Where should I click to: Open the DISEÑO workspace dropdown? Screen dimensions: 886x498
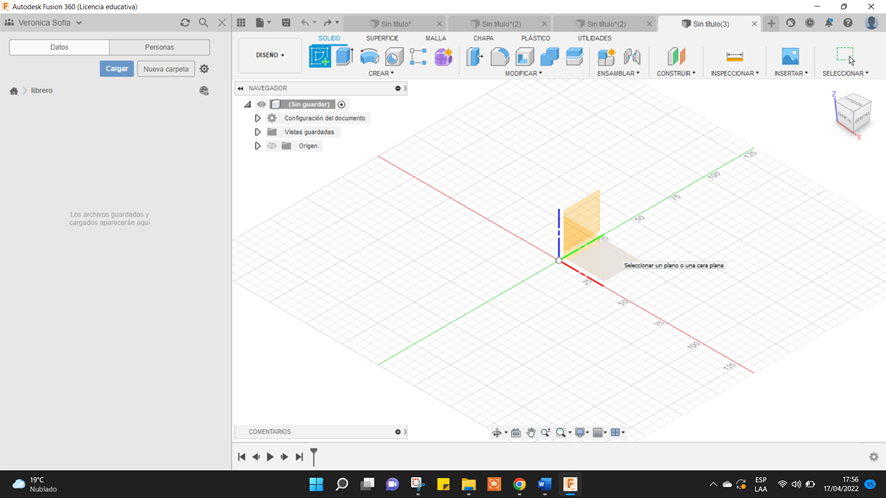270,55
